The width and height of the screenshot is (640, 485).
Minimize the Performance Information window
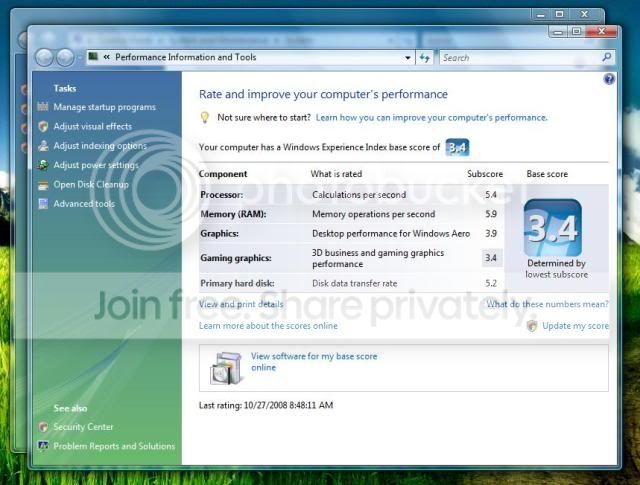558,31
